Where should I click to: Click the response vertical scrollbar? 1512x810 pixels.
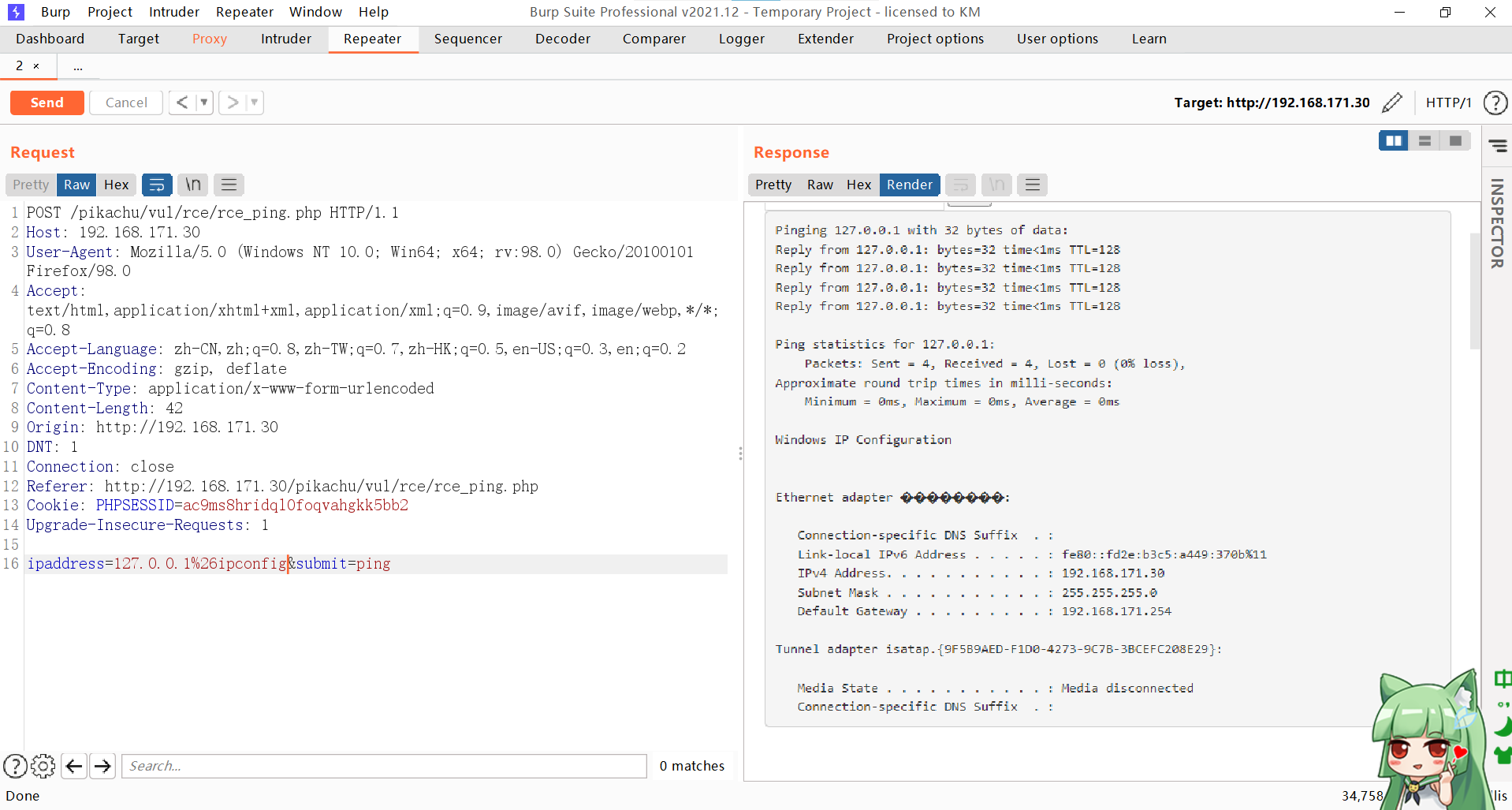pyautogui.click(x=1475, y=292)
